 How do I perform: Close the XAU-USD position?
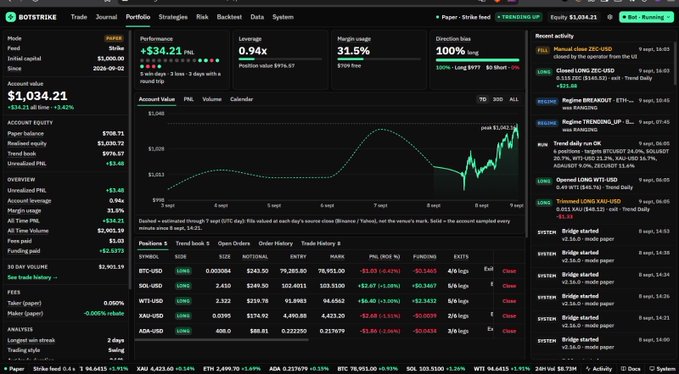click(x=509, y=316)
